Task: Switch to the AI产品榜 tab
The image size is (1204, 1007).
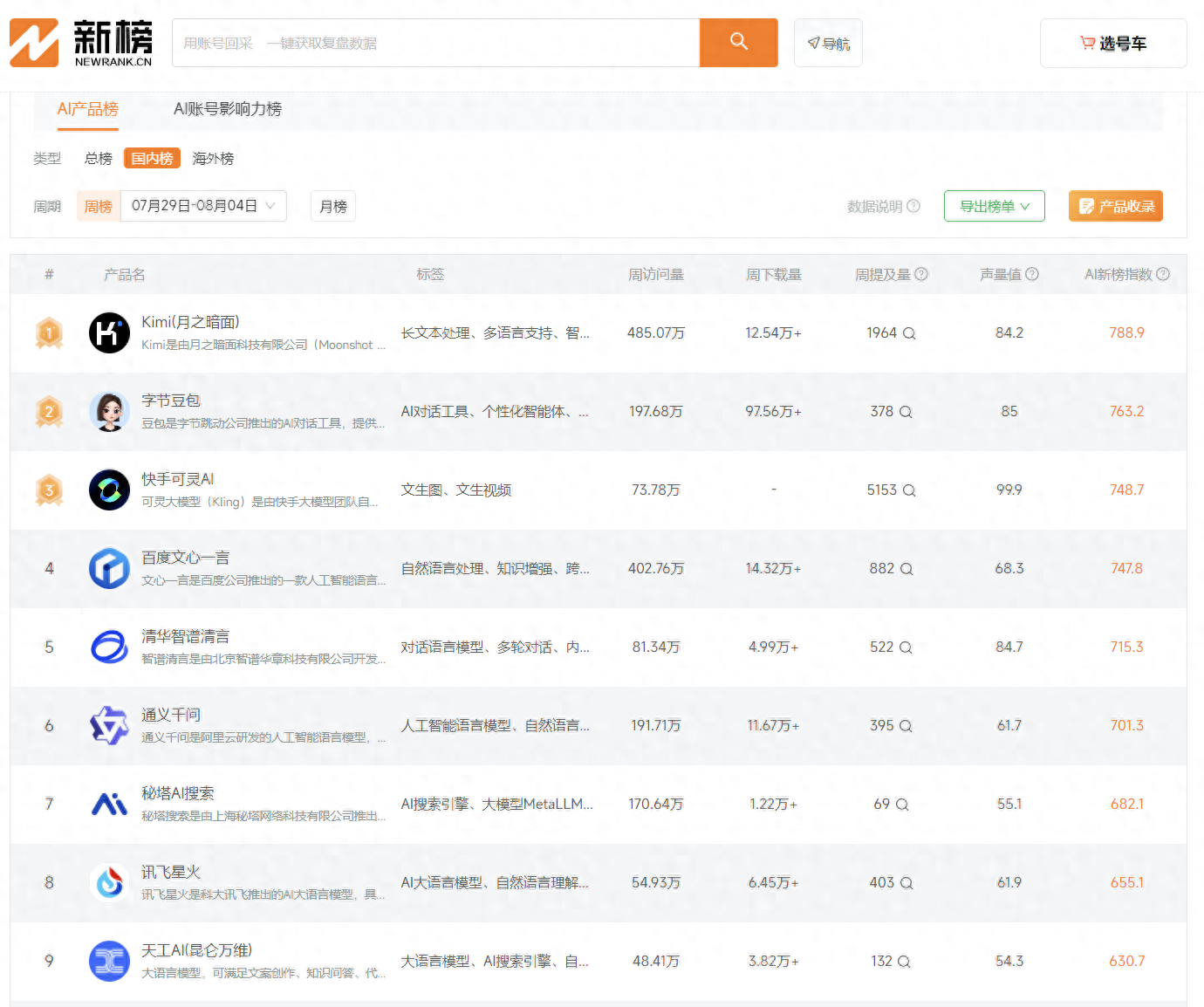Action: 87,109
